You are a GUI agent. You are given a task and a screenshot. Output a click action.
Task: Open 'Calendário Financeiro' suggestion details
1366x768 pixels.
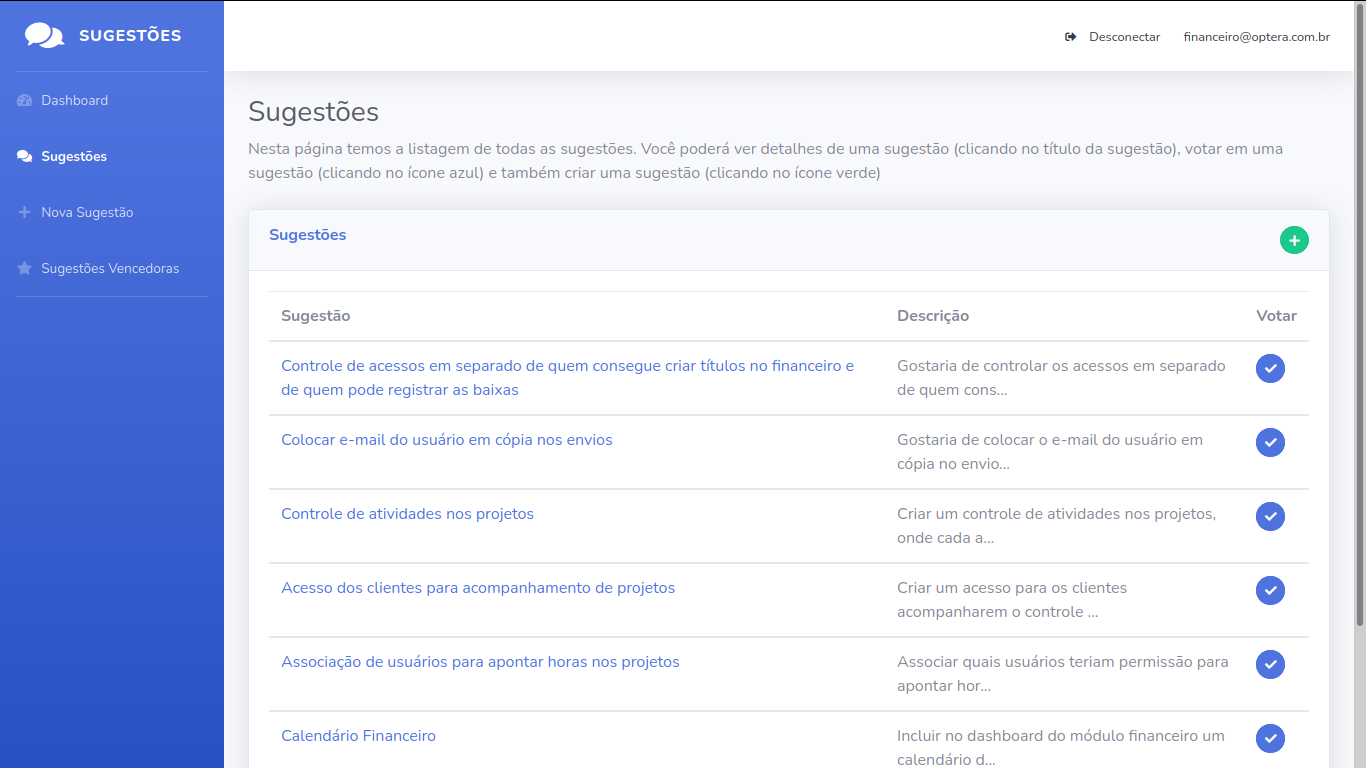tap(358, 736)
